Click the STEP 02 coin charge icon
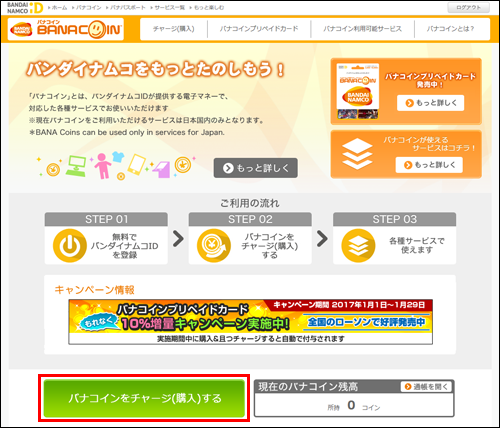Image resolution: width=500 pixels, height=428 pixels. tap(214, 245)
